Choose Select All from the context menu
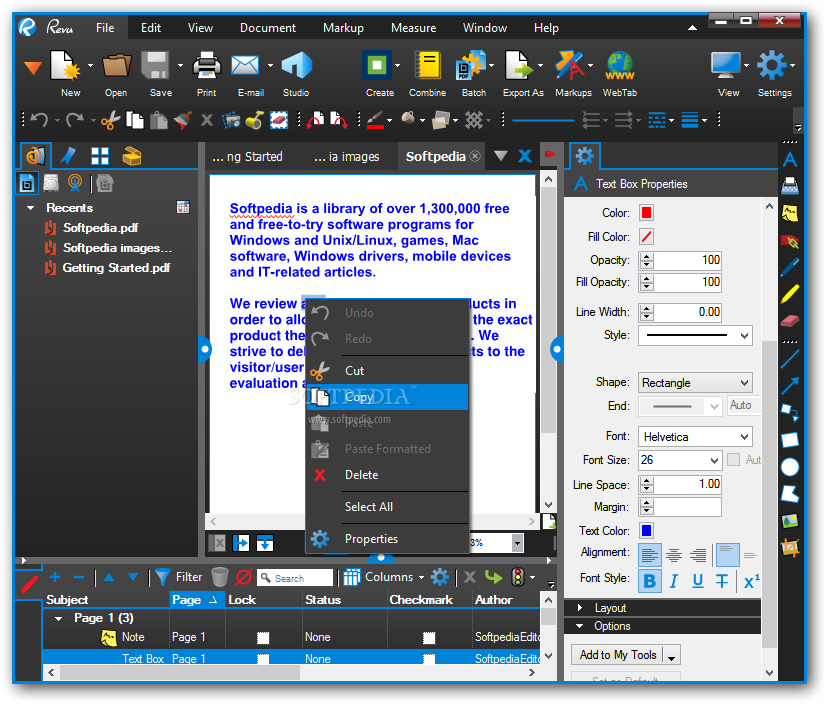The width and height of the screenshot is (827, 704). point(387,507)
